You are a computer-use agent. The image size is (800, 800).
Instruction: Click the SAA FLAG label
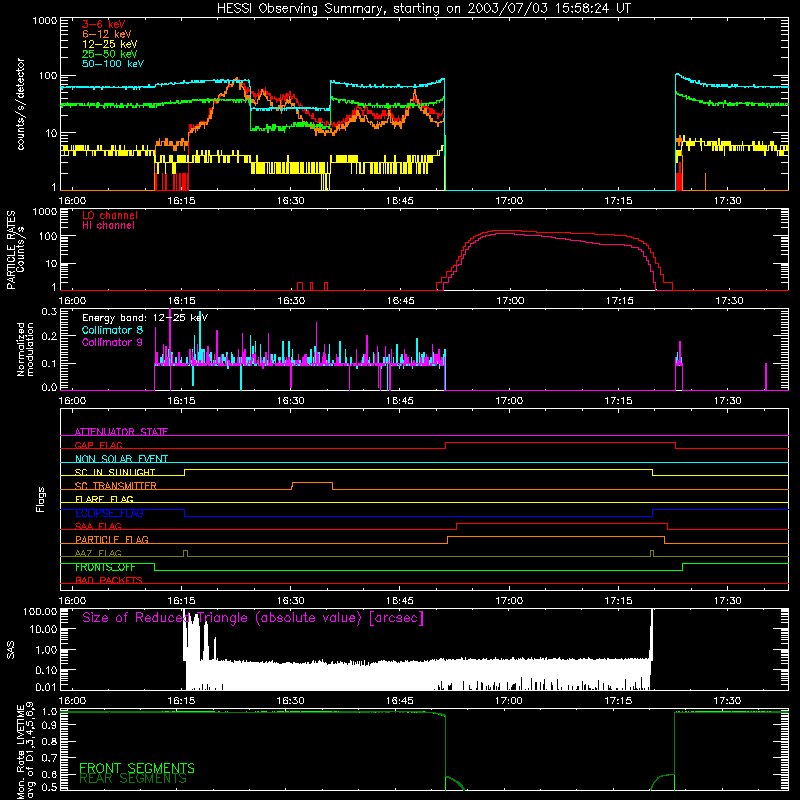pyautogui.click(x=98, y=526)
